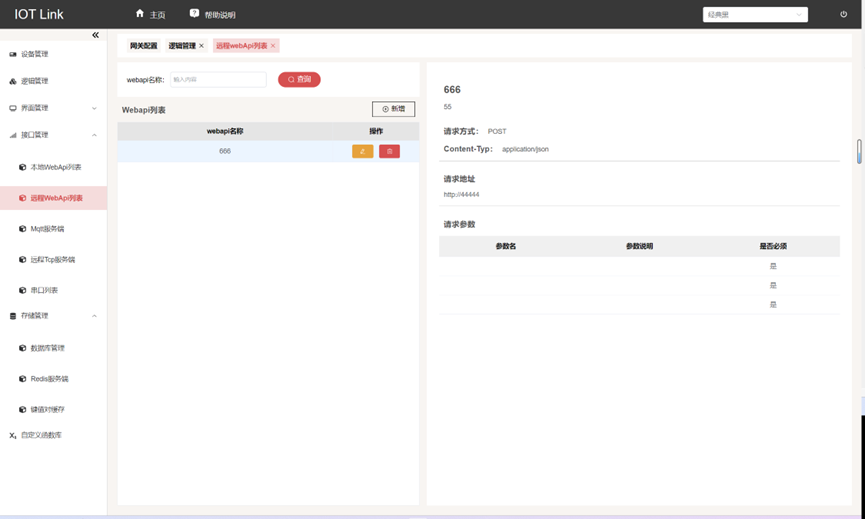
Task: Click the power logout icon
Action: coord(843,14)
